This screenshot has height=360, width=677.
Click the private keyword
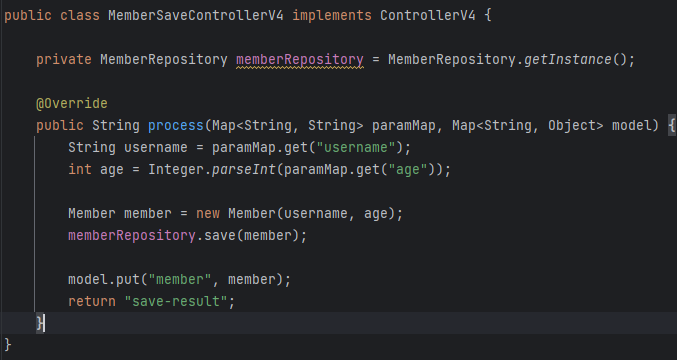coord(63,60)
